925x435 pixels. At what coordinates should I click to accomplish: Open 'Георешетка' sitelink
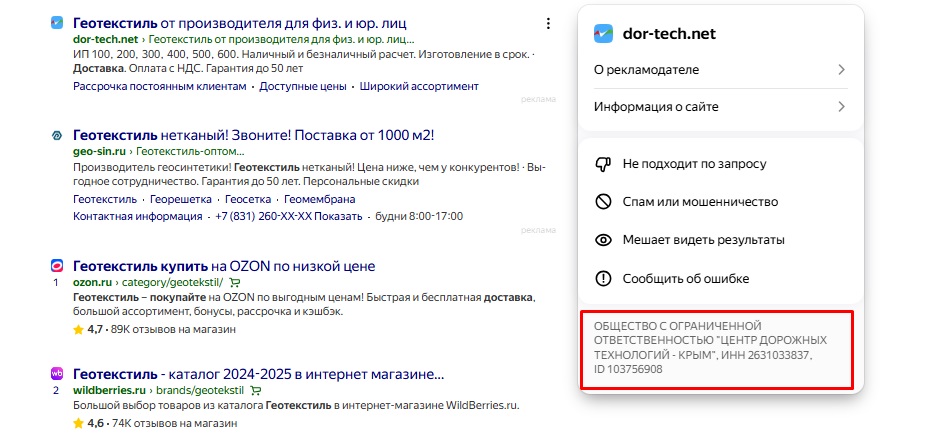tap(181, 199)
